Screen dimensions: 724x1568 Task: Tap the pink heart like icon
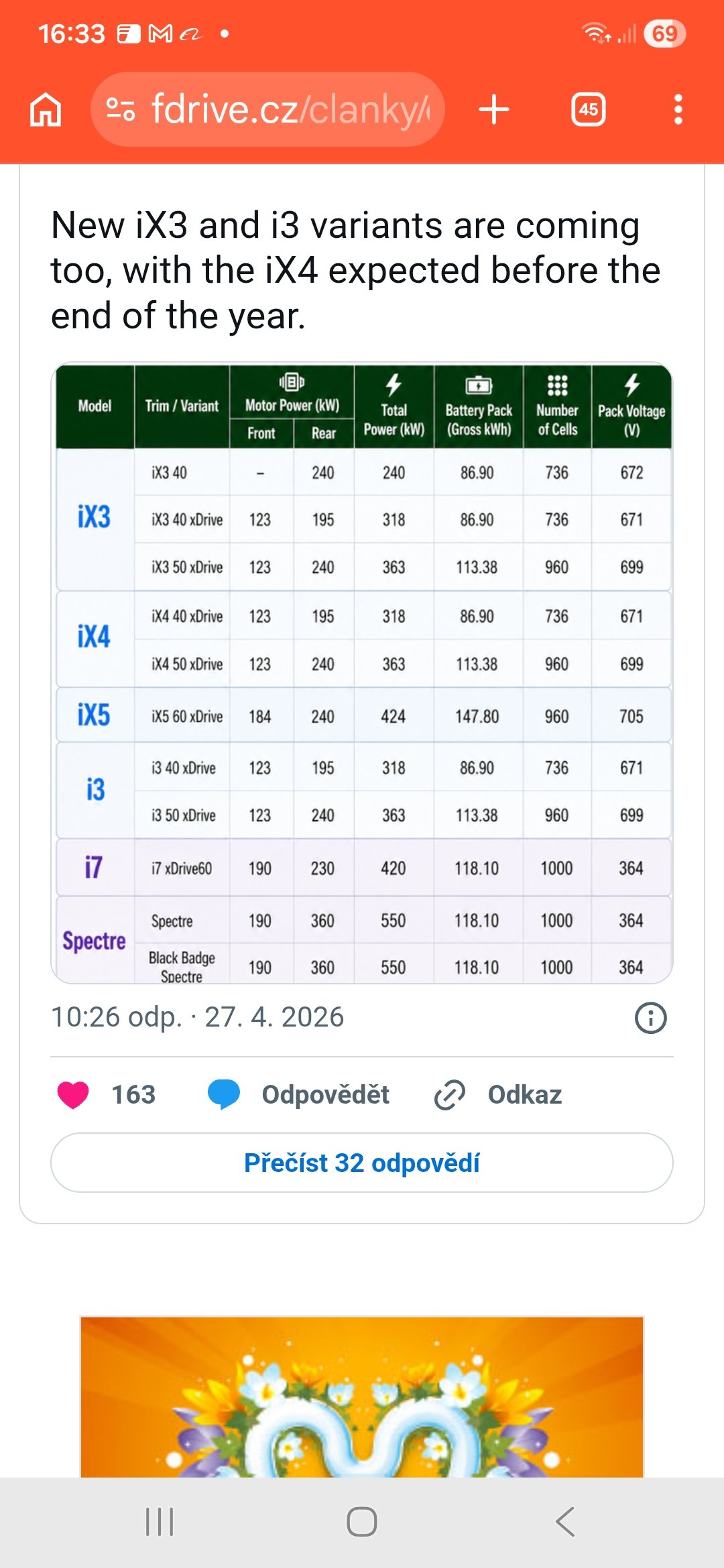[73, 1095]
